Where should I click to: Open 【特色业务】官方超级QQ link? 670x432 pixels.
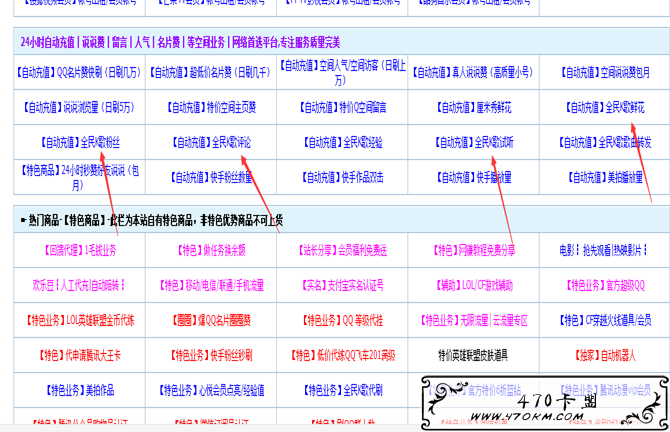(x=605, y=285)
